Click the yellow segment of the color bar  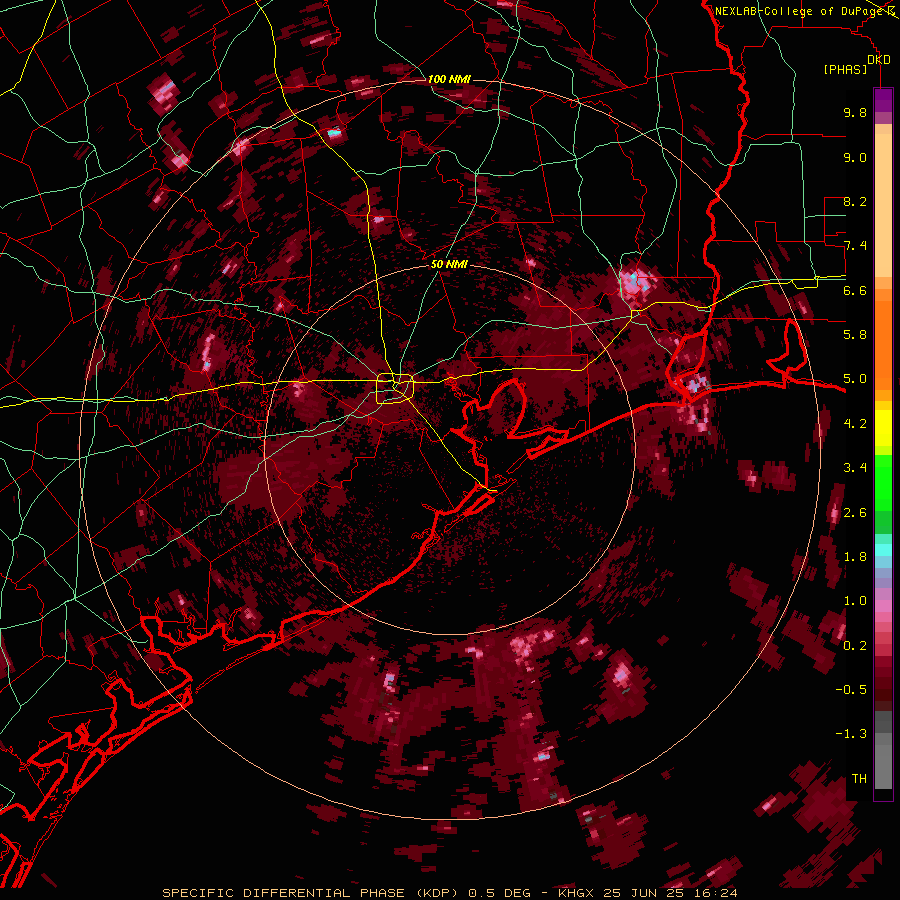click(883, 428)
